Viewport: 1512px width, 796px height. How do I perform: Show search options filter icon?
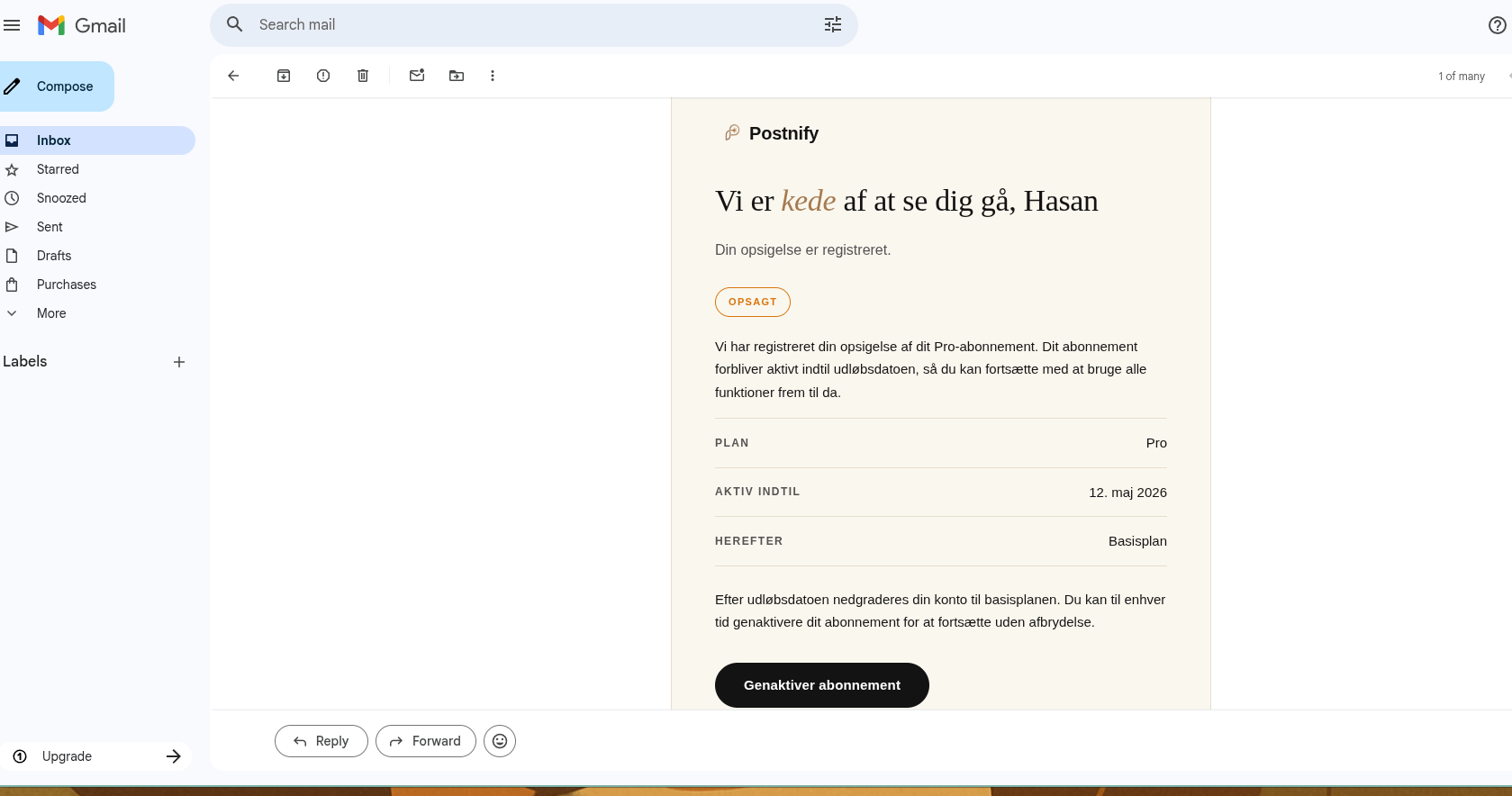pos(833,25)
